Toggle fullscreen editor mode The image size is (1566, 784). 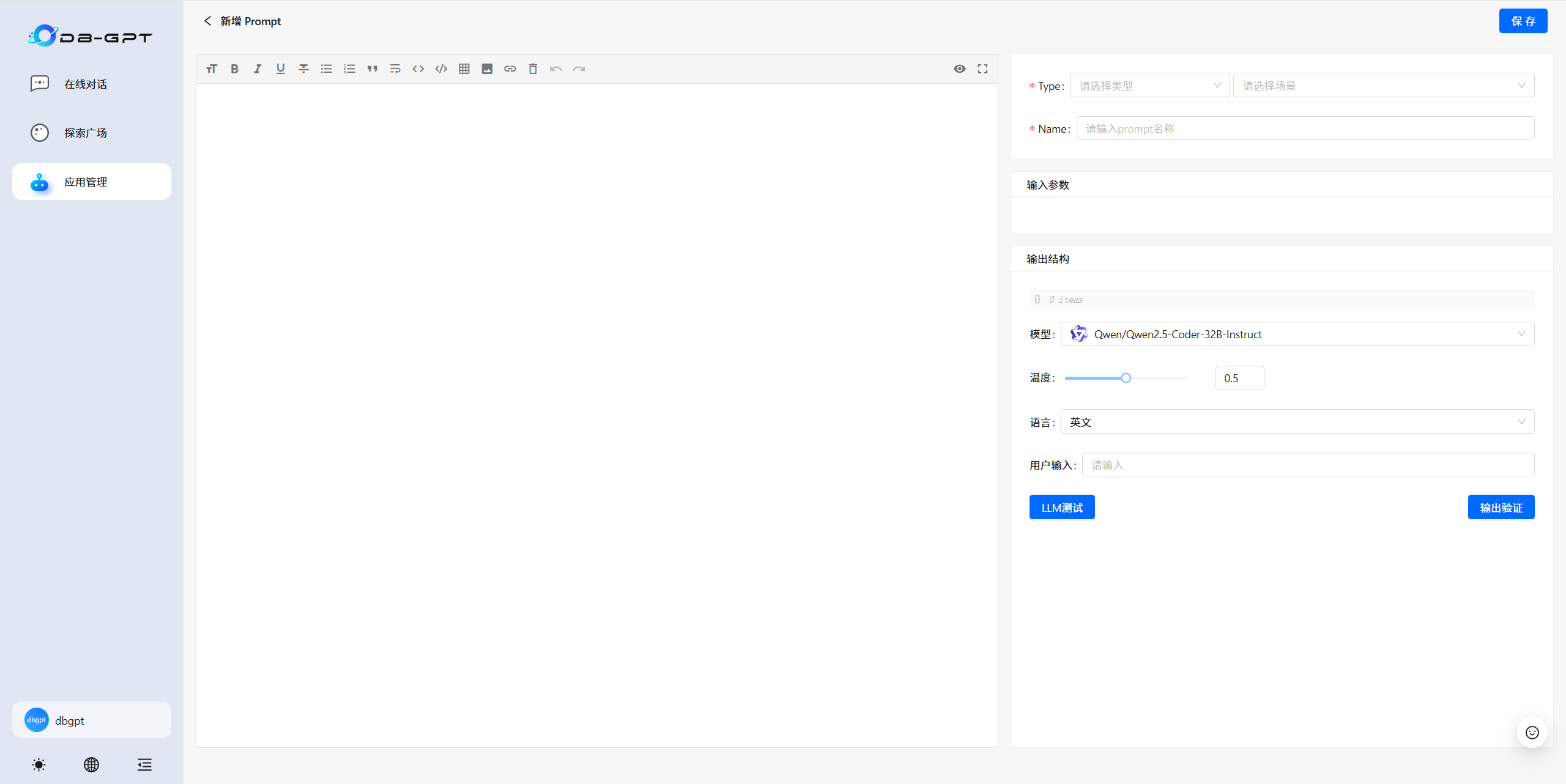[x=982, y=69]
